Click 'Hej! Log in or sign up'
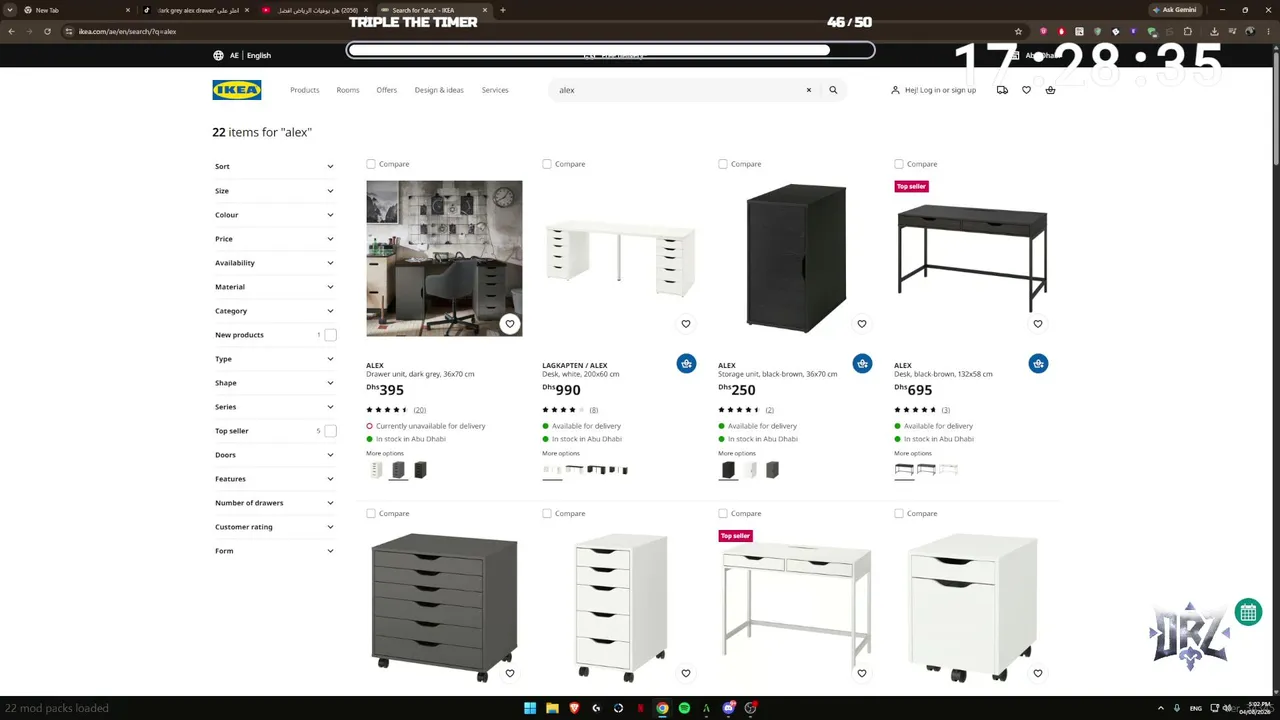The image size is (1280, 720). (x=934, y=90)
